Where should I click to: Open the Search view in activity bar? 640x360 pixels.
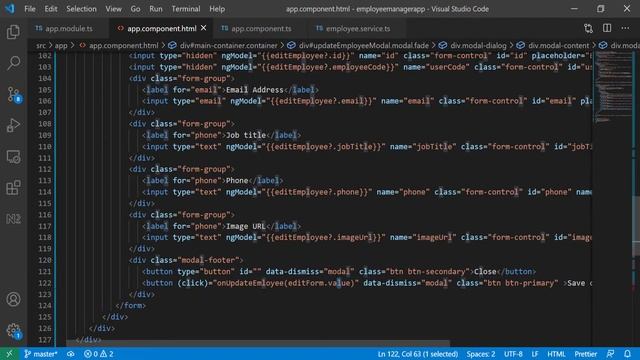[13, 63]
